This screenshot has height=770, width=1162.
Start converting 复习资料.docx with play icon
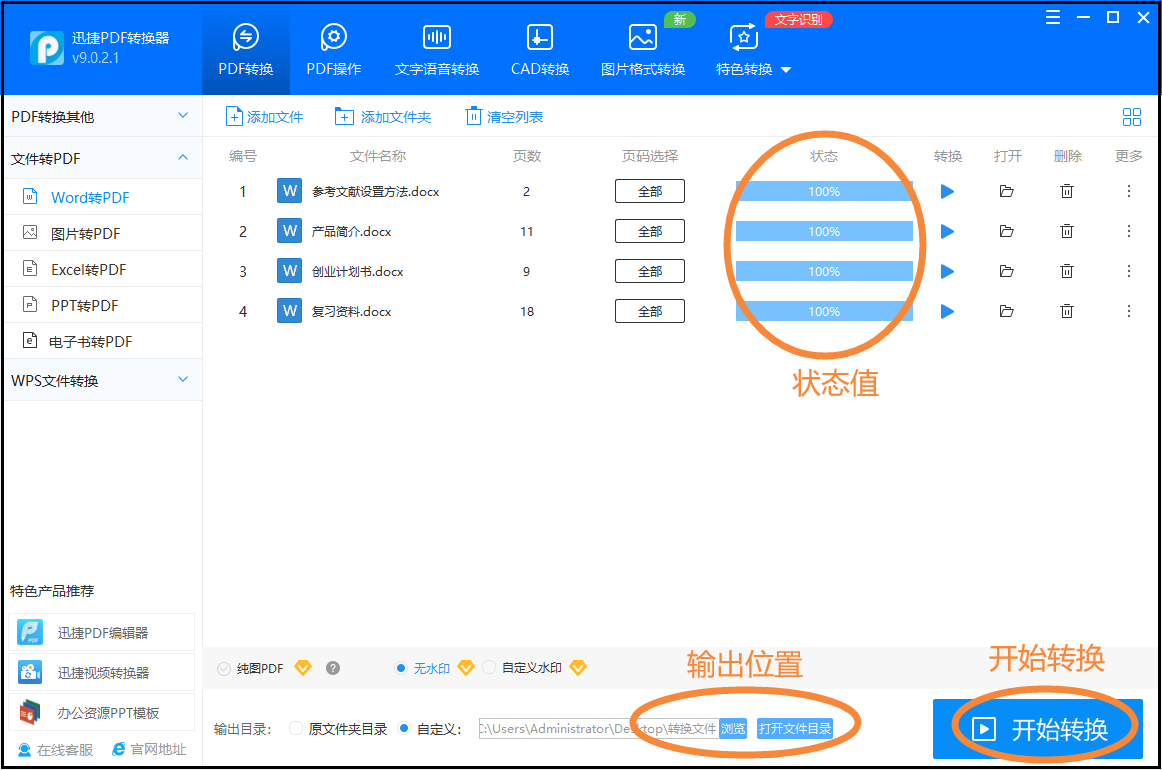tap(947, 311)
